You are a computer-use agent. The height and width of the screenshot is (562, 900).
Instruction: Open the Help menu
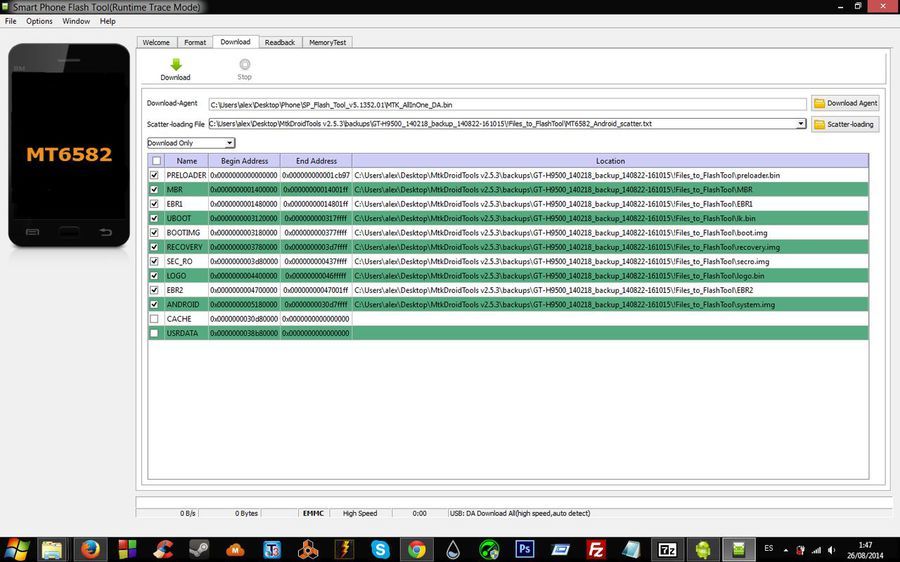107,21
